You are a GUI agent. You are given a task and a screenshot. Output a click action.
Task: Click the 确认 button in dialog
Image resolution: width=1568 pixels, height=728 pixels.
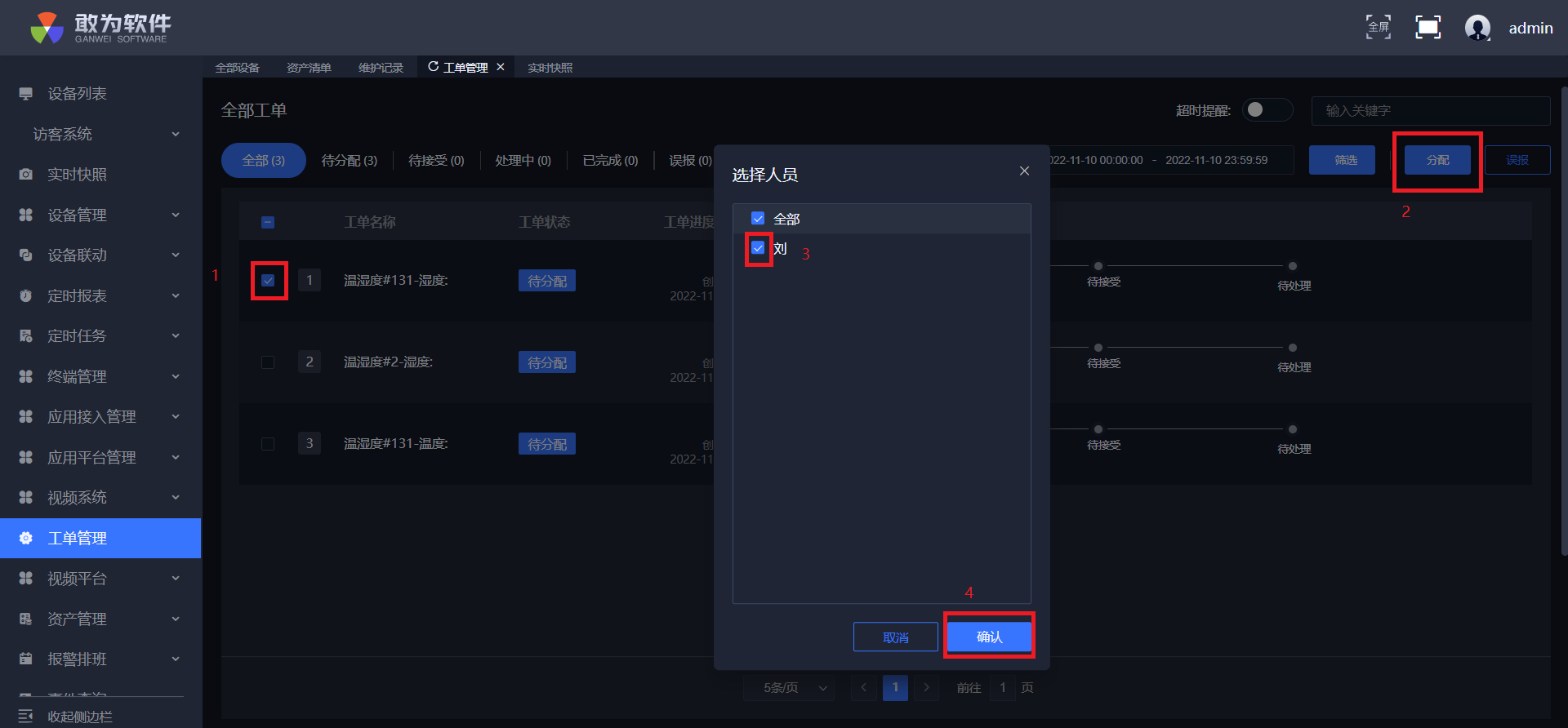click(x=989, y=637)
